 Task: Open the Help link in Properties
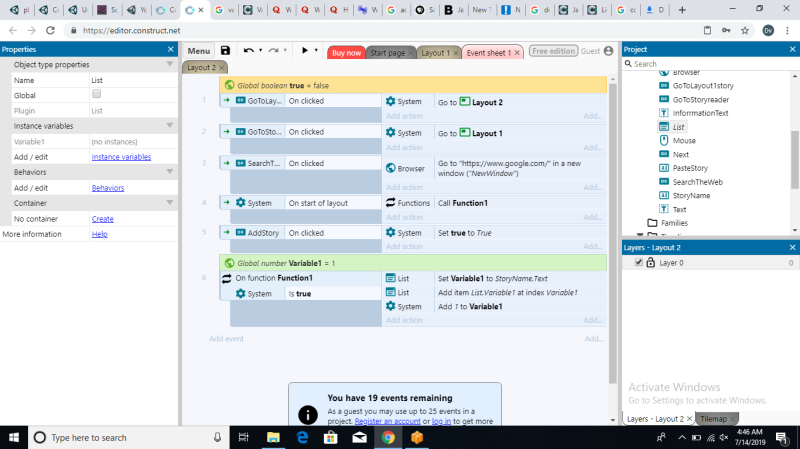pos(99,234)
